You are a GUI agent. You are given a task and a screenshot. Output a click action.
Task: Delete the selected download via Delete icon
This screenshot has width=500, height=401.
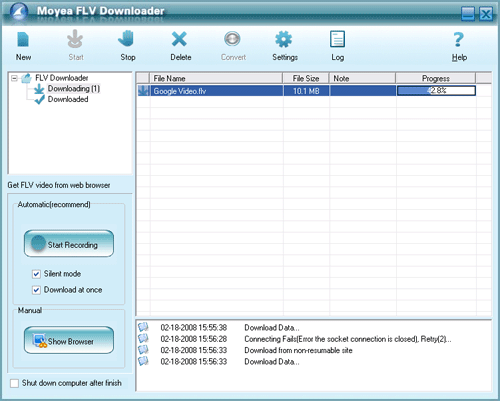coord(179,39)
